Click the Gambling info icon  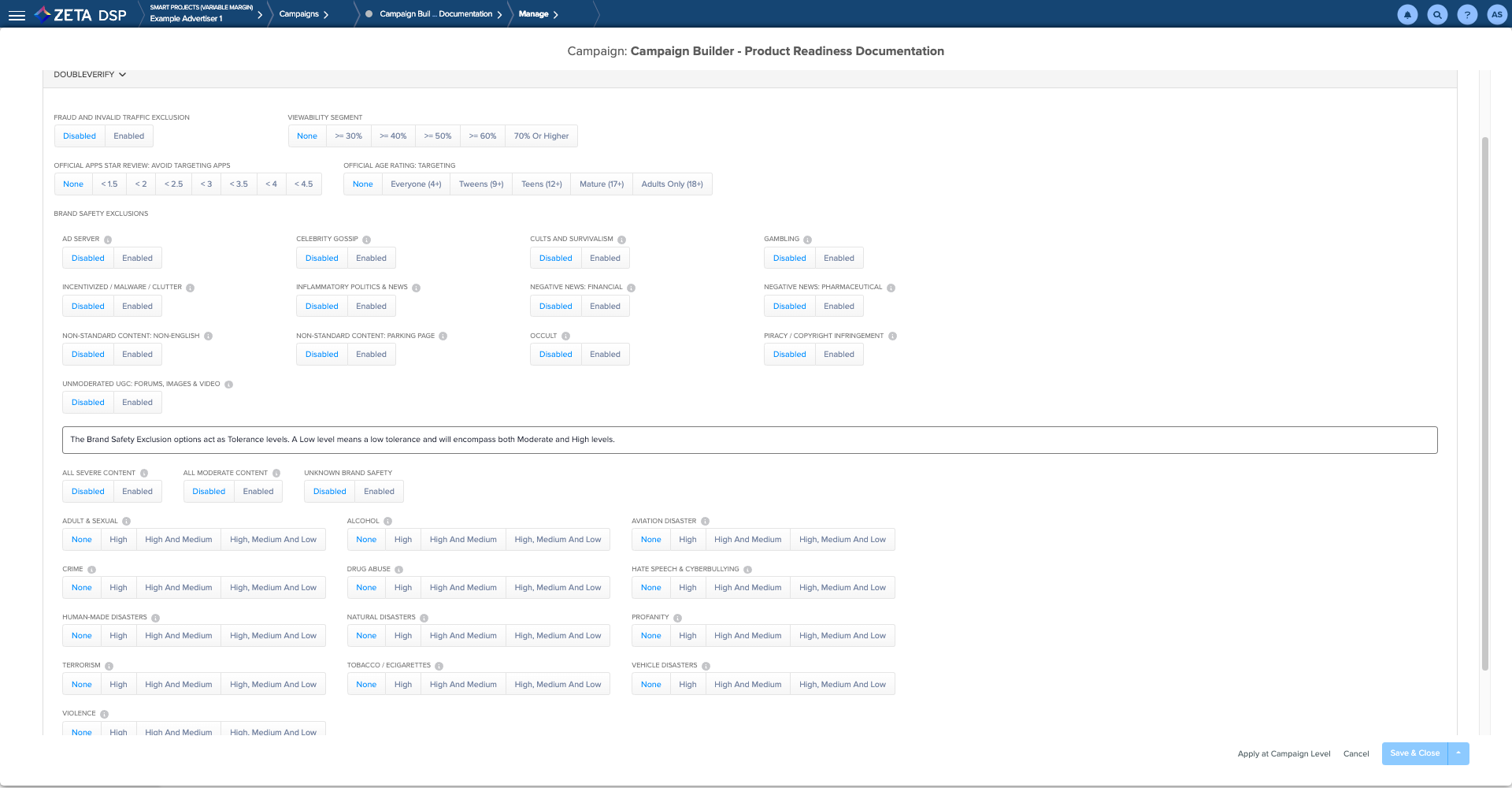(x=807, y=240)
